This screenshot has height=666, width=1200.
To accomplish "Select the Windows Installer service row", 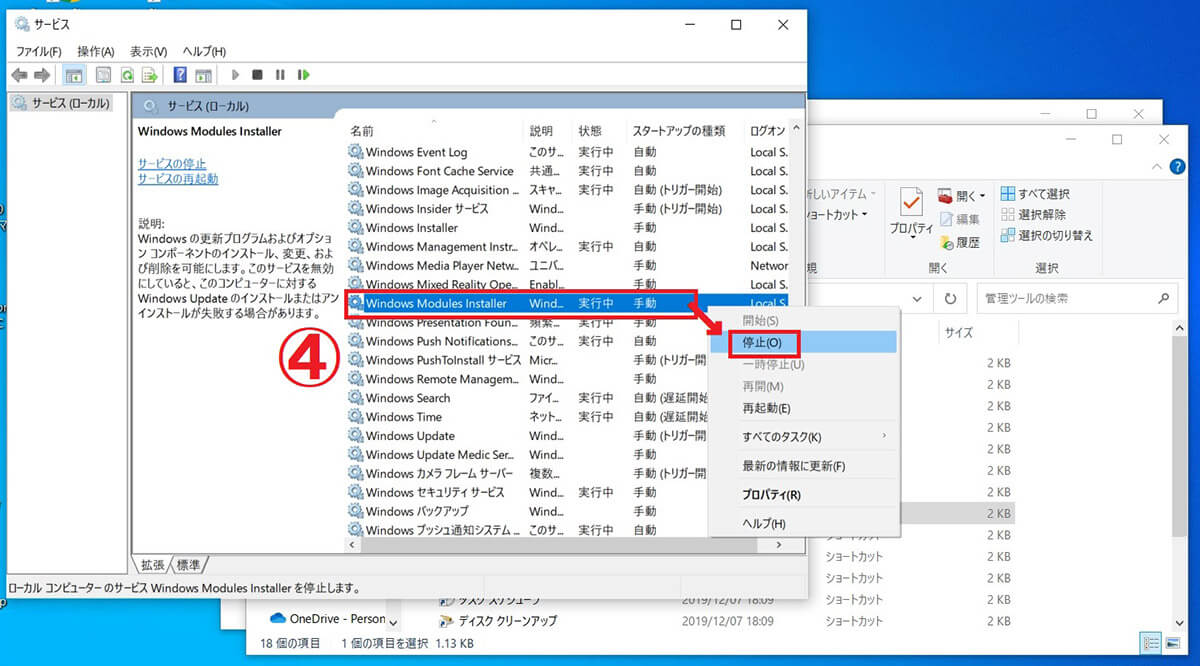I will tap(567, 228).
